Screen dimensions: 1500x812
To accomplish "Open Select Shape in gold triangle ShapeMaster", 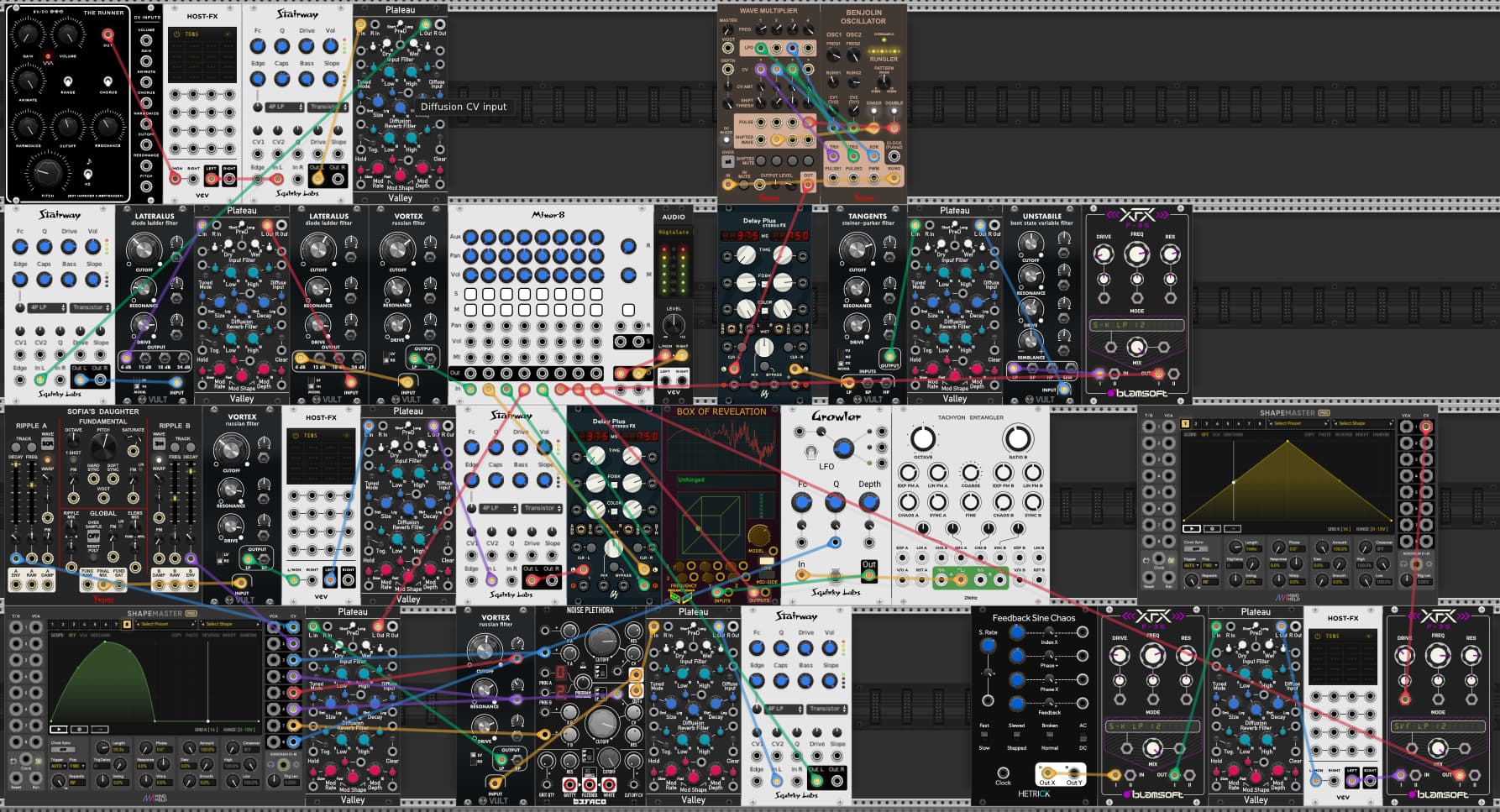I will point(1353,423).
